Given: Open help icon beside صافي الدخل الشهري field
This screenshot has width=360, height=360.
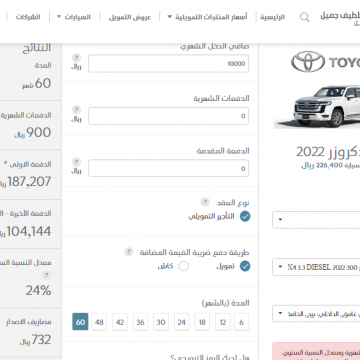Looking at the screenshot, I should [x=76, y=58].
